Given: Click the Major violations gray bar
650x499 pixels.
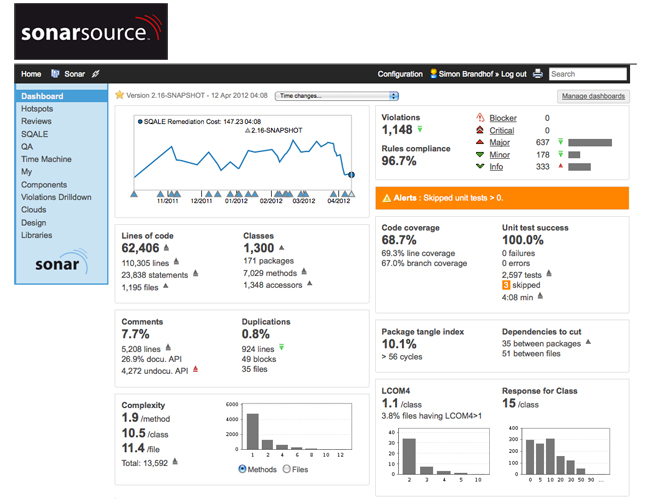Looking at the screenshot, I should tap(590, 143).
